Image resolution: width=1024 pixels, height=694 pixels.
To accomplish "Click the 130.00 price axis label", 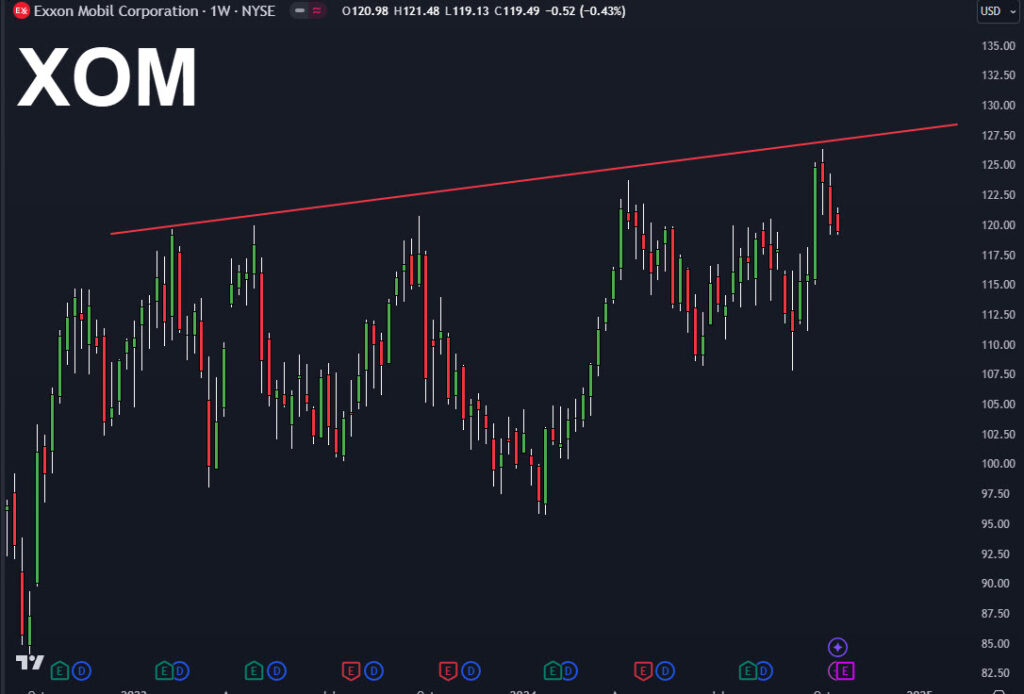I will (999, 105).
